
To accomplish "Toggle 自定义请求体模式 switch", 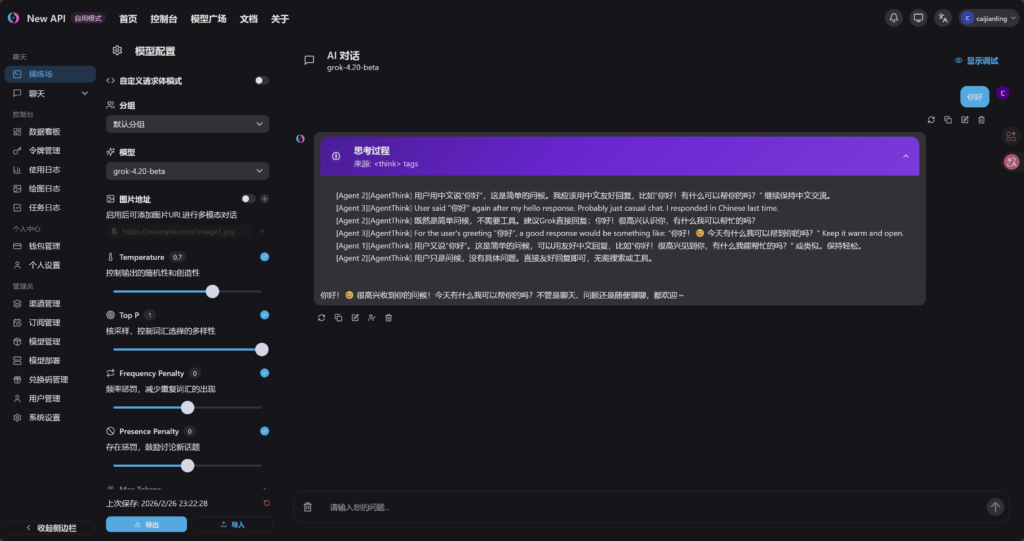I will 261,80.
